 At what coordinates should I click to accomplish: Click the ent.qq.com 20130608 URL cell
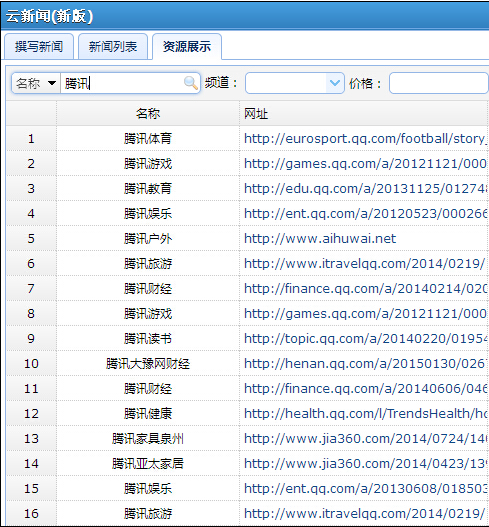click(x=364, y=488)
